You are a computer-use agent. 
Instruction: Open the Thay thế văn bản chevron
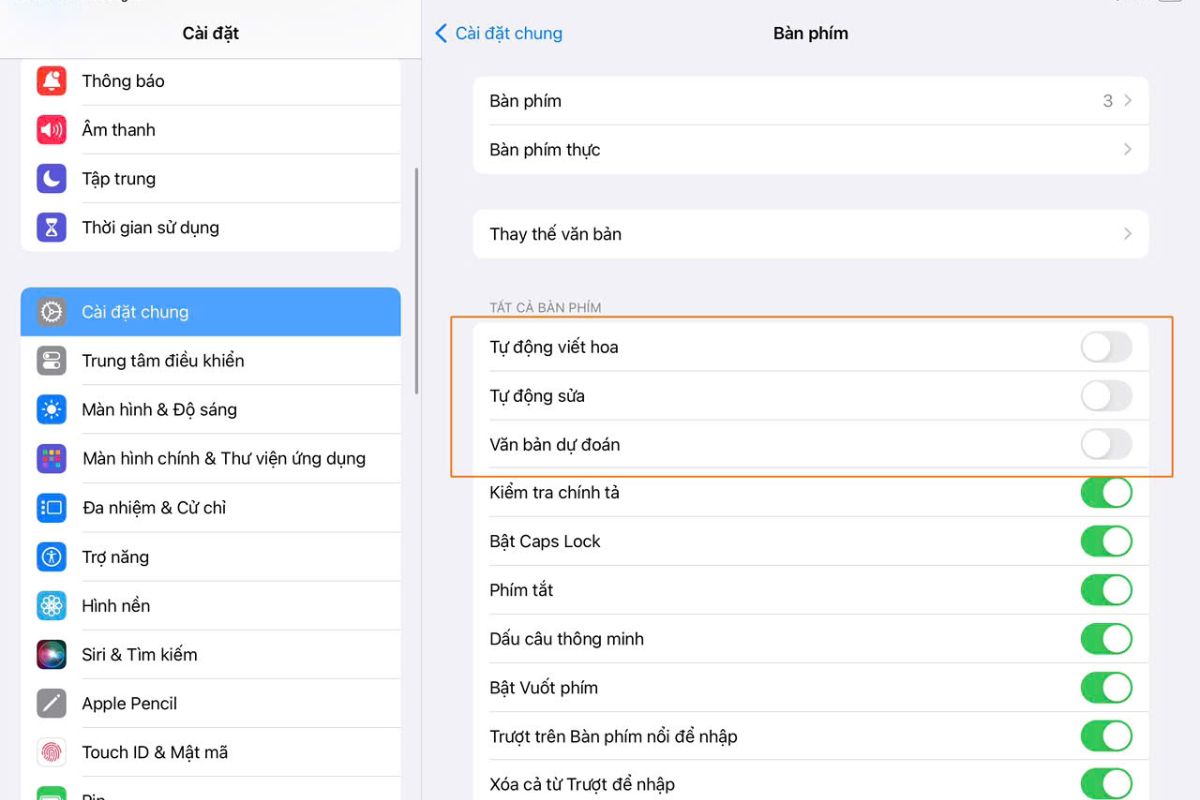point(1127,234)
